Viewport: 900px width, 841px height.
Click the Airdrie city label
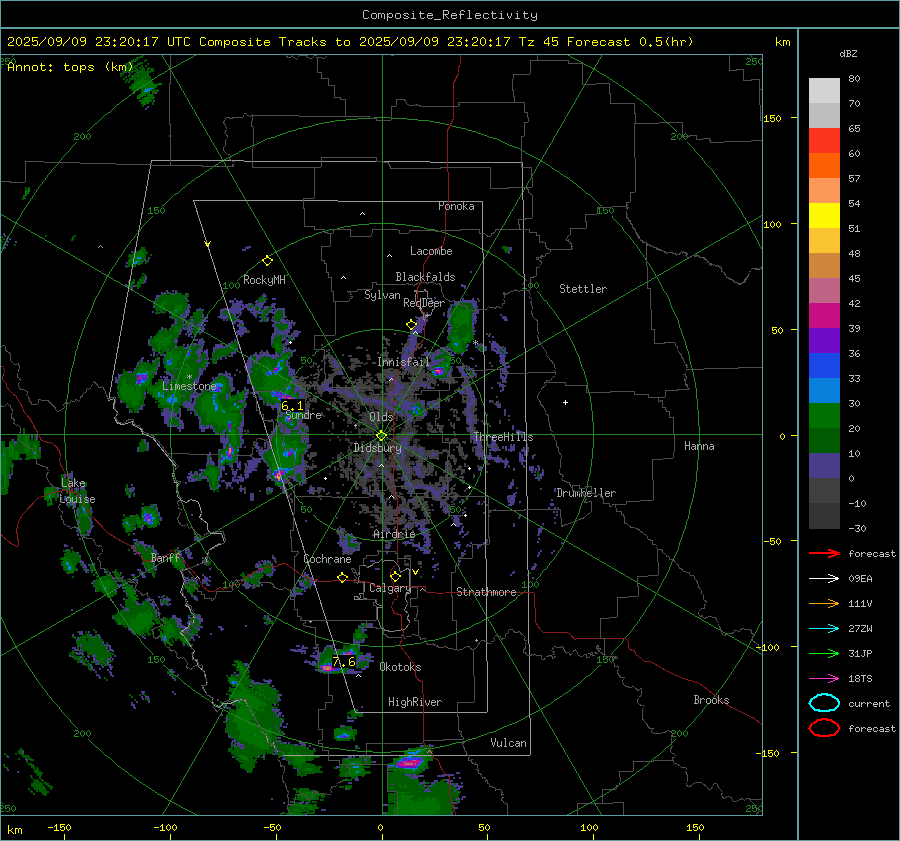tap(394, 534)
